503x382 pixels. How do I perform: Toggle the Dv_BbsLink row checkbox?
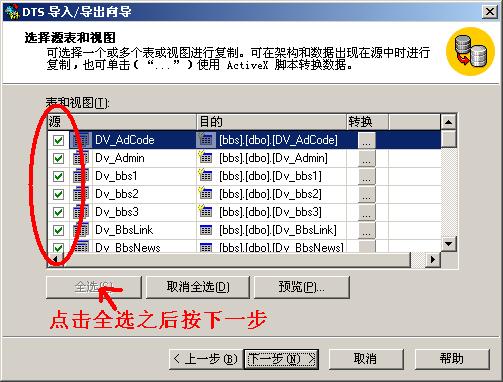(58, 230)
